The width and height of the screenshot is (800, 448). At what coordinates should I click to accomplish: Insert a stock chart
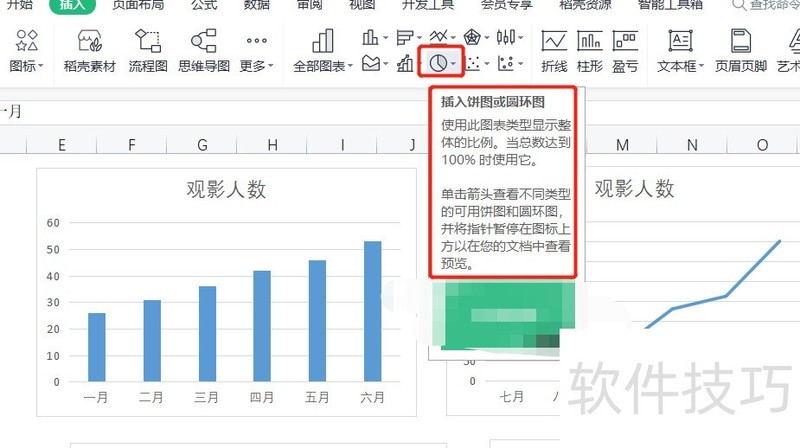pos(506,37)
